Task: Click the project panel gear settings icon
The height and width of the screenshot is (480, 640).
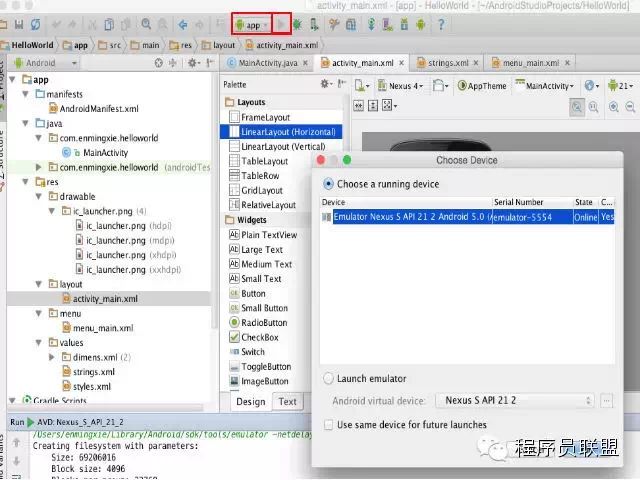Action: [x=193, y=63]
